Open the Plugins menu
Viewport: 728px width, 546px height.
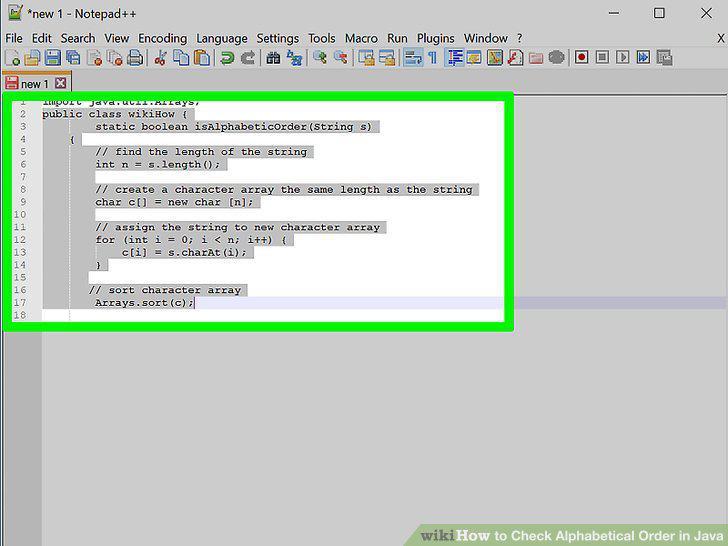pyautogui.click(x=436, y=38)
